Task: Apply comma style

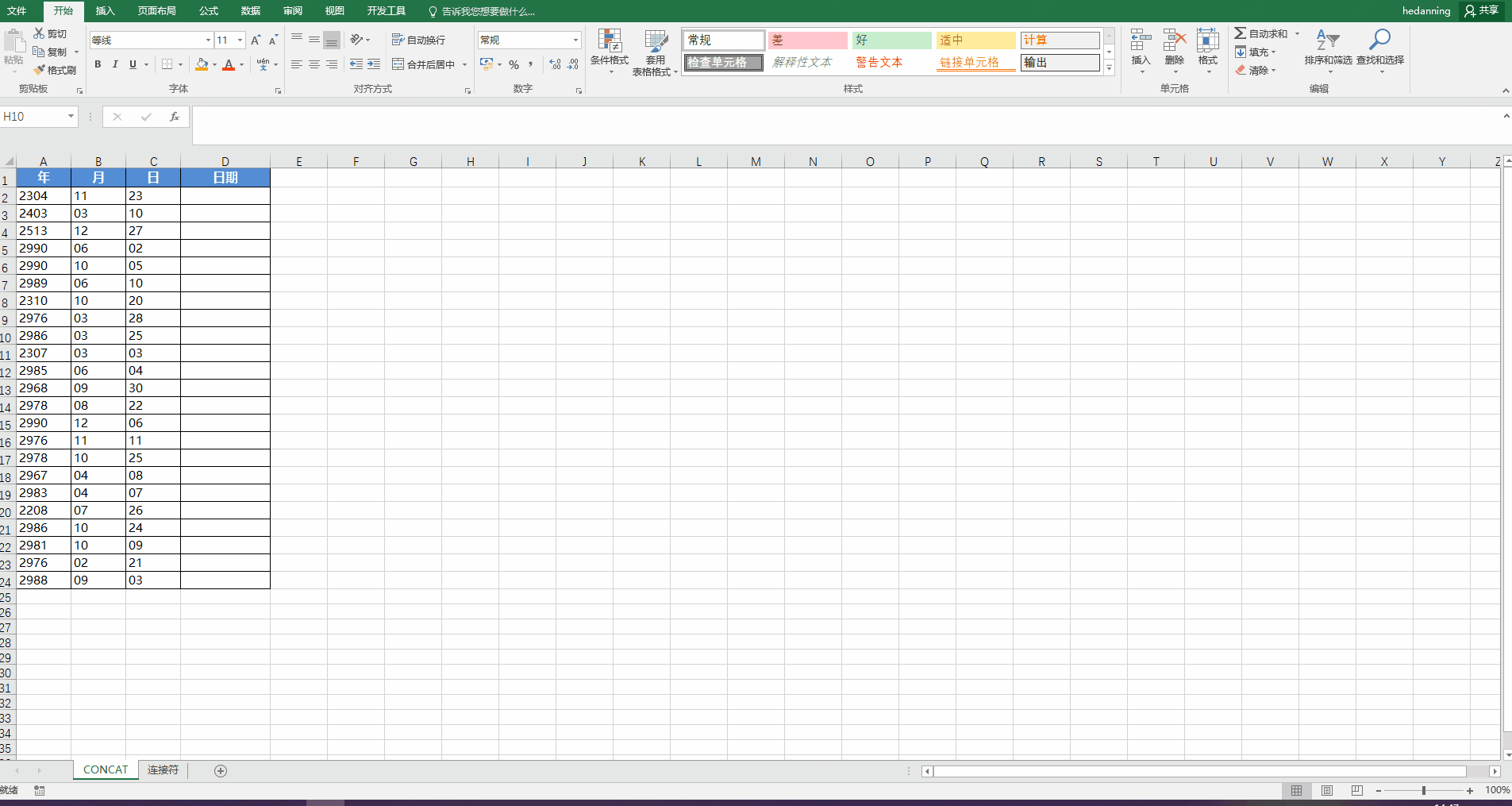Action: coord(530,64)
